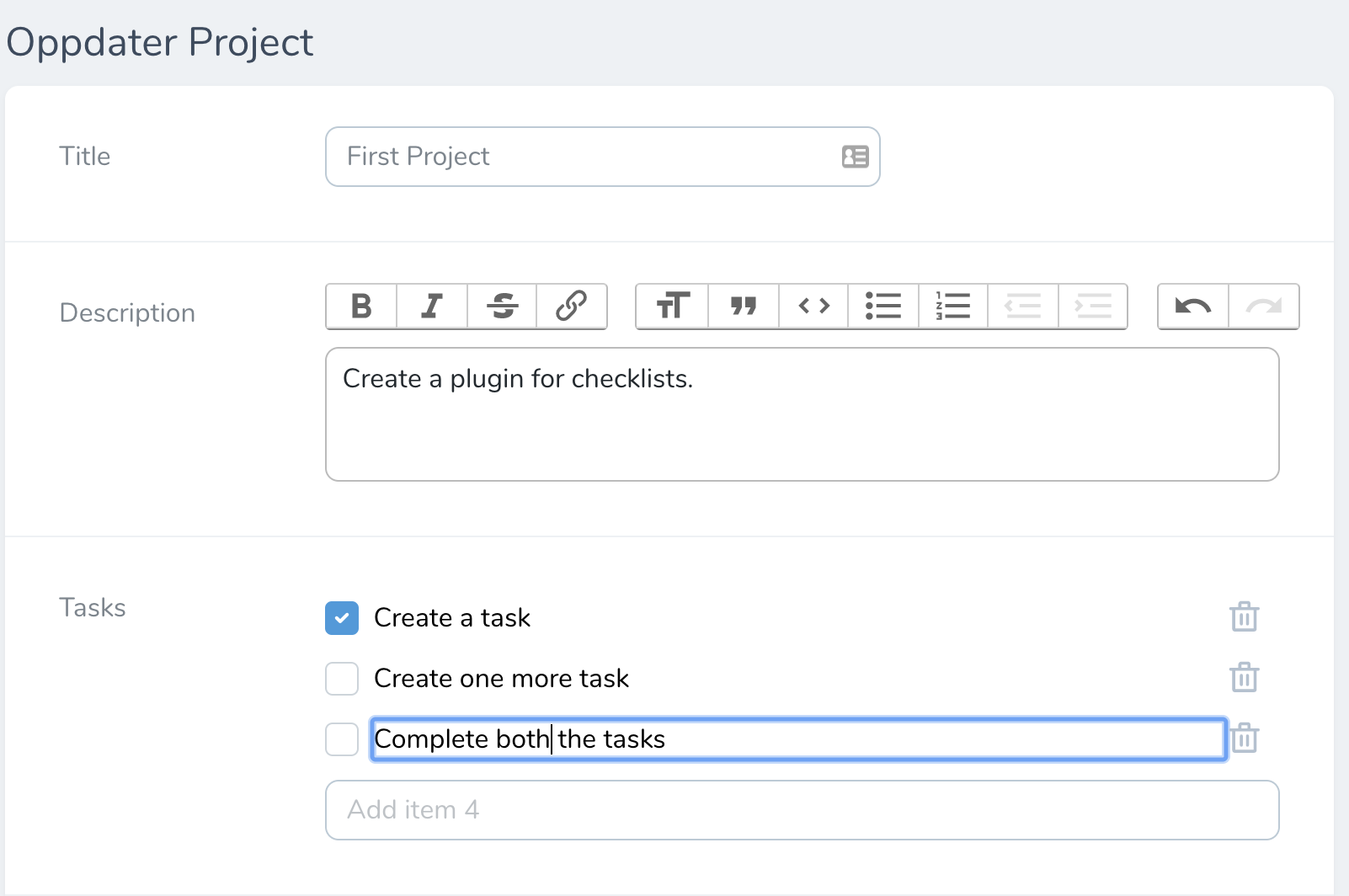Image resolution: width=1349 pixels, height=896 pixels.
Task: Toggle strikethrough text formatting
Action: tap(502, 307)
